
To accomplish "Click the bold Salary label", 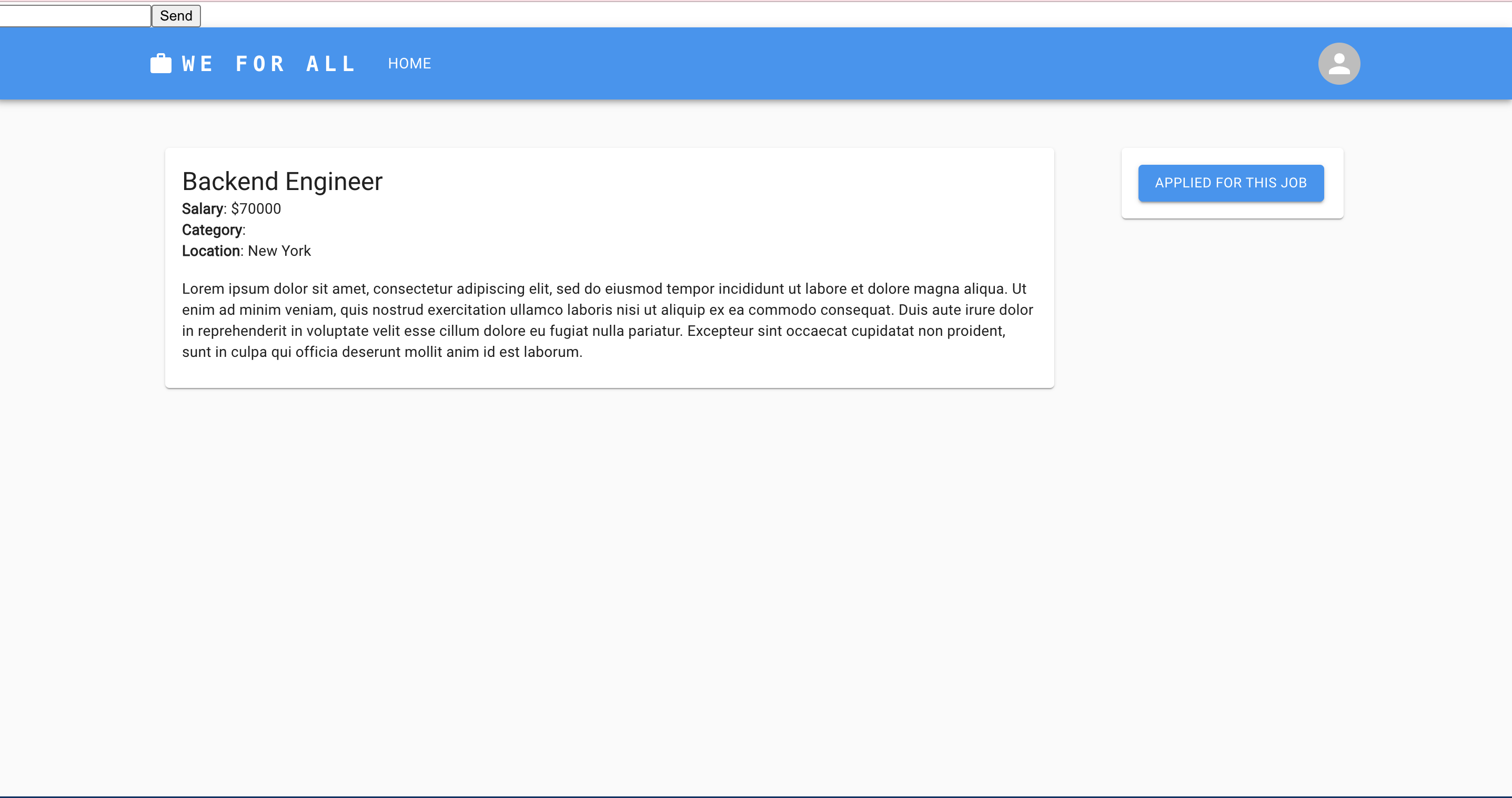I will 203,209.
